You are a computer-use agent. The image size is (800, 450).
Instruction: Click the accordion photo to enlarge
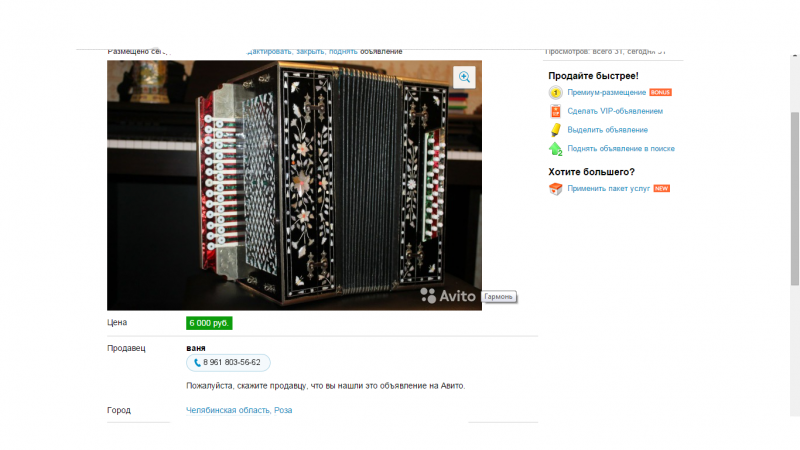(294, 185)
